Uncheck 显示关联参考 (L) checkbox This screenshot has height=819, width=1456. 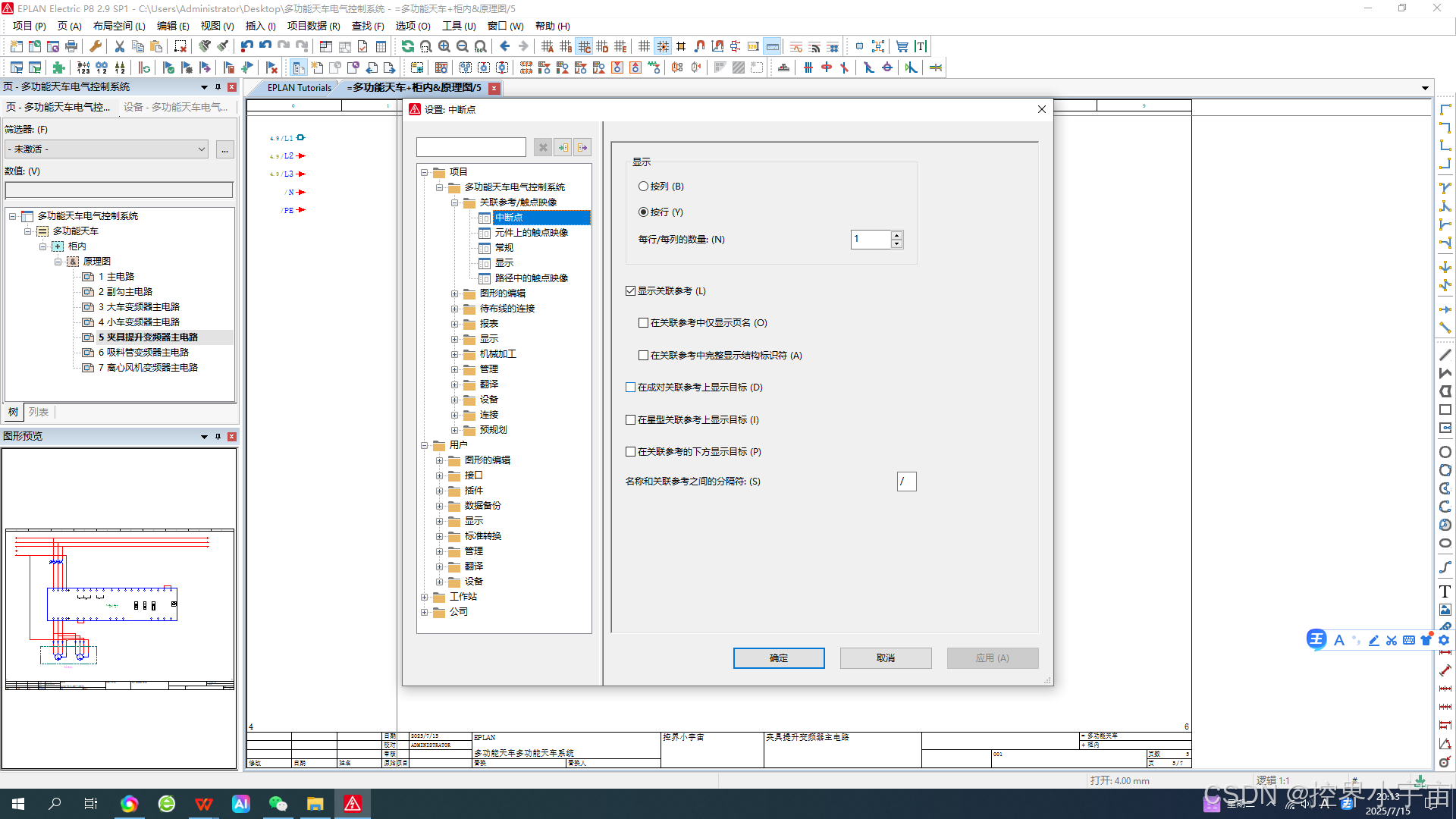630,291
